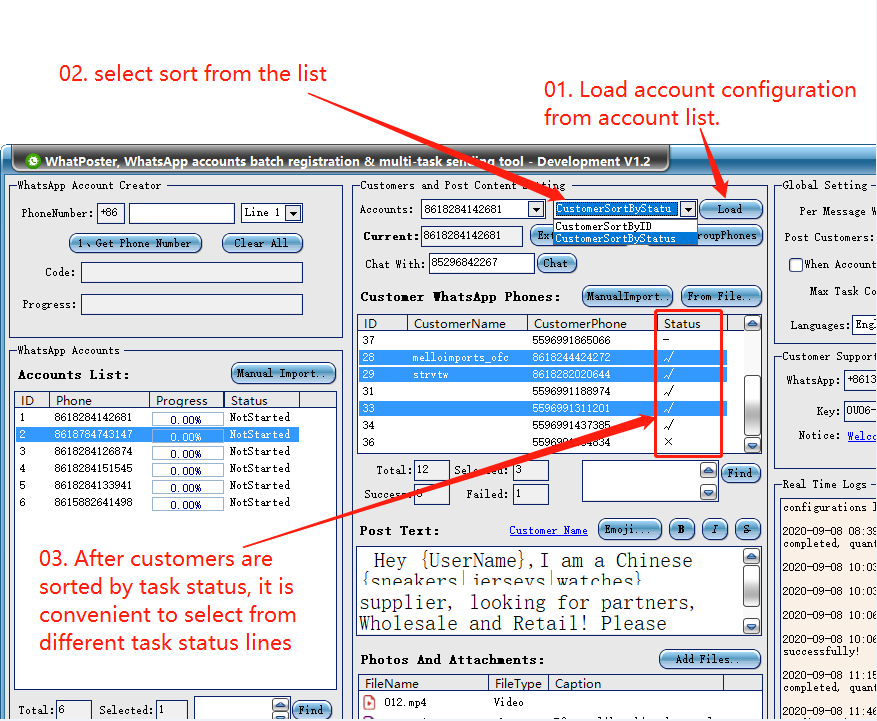Click Manual Import in Accounts List
The image size is (877, 721).
tap(283, 373)
